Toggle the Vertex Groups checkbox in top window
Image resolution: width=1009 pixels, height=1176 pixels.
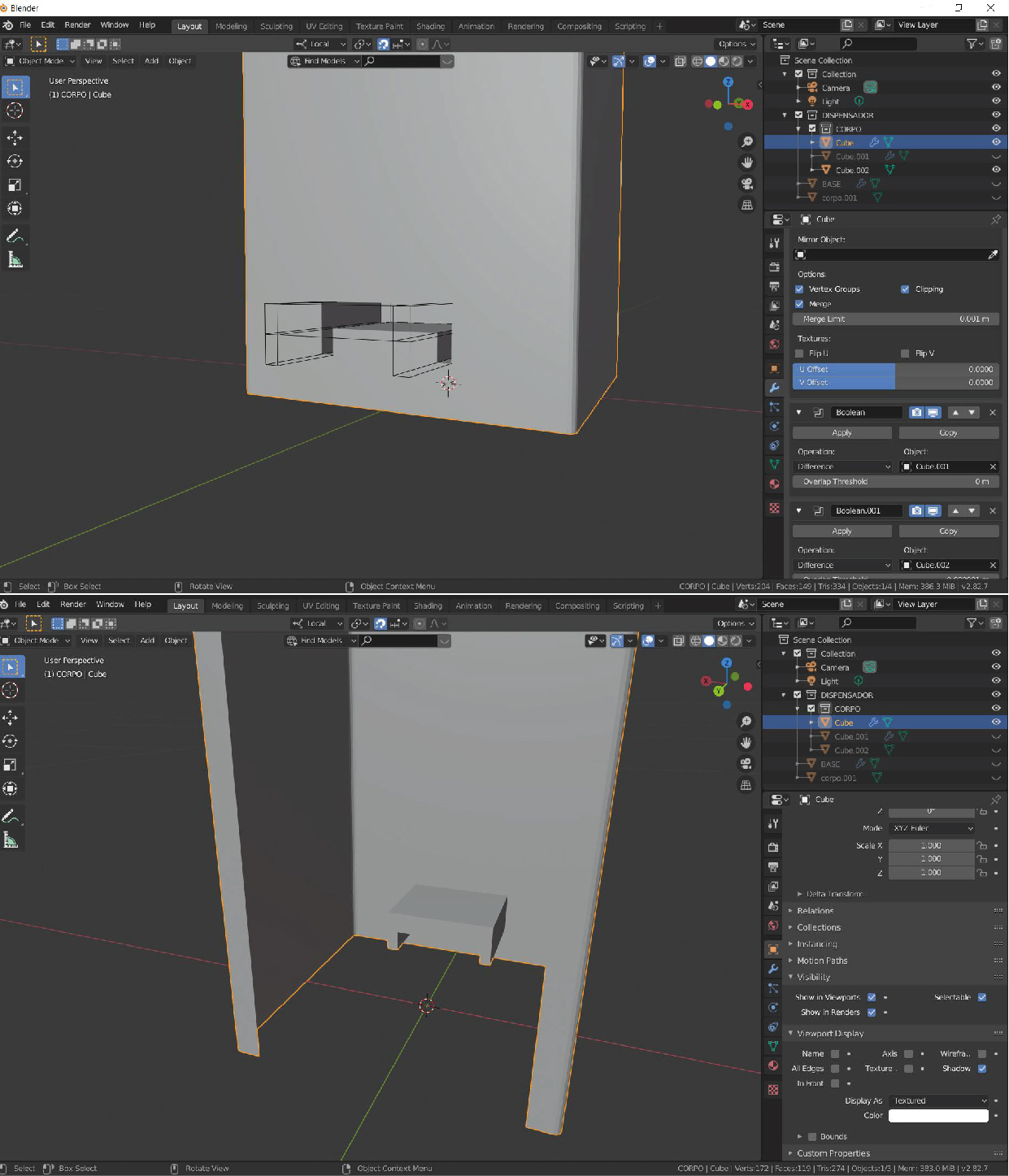coord(799,289)
